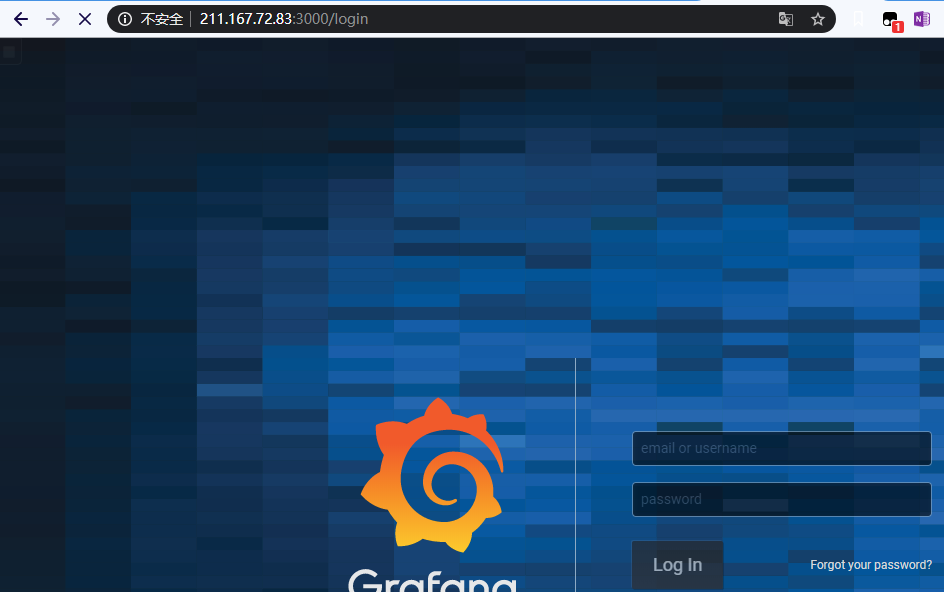Image resolution: width=944 pixels, height=592 pixels.
Task: View the site security info icon
Action: tap(125, 19)
